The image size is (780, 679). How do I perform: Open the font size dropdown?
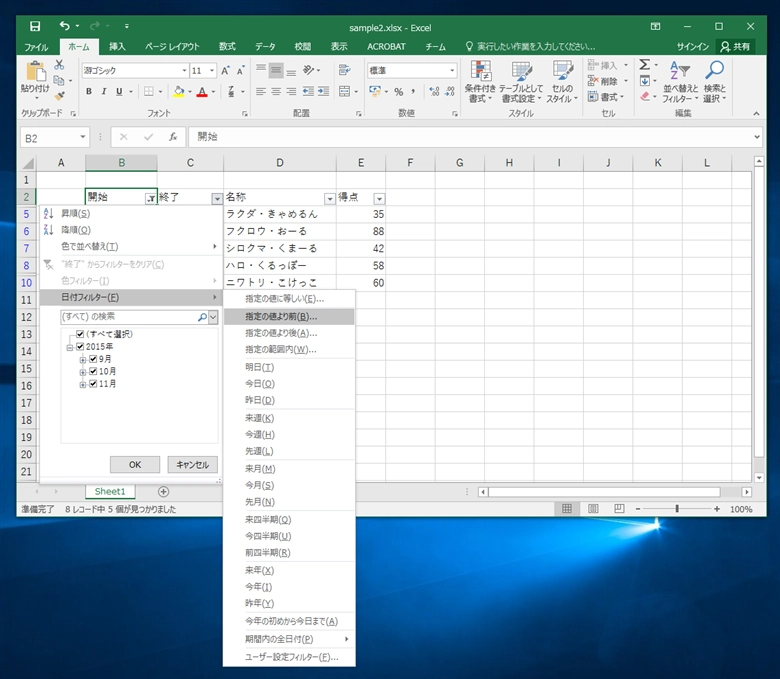(x=212, y=71)
